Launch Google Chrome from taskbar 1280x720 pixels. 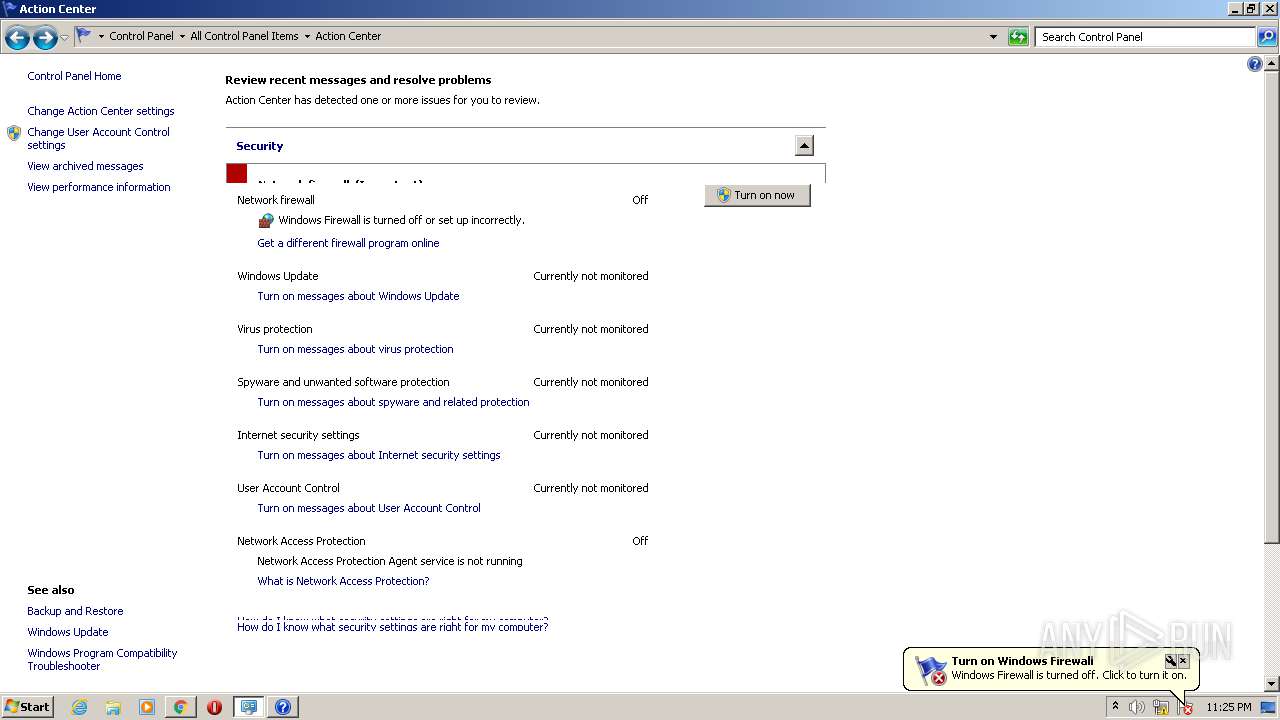coord(180,707)
